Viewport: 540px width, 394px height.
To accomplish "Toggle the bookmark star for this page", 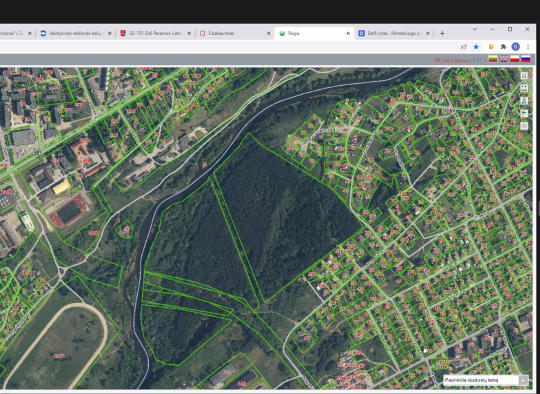I will [476, 46].
